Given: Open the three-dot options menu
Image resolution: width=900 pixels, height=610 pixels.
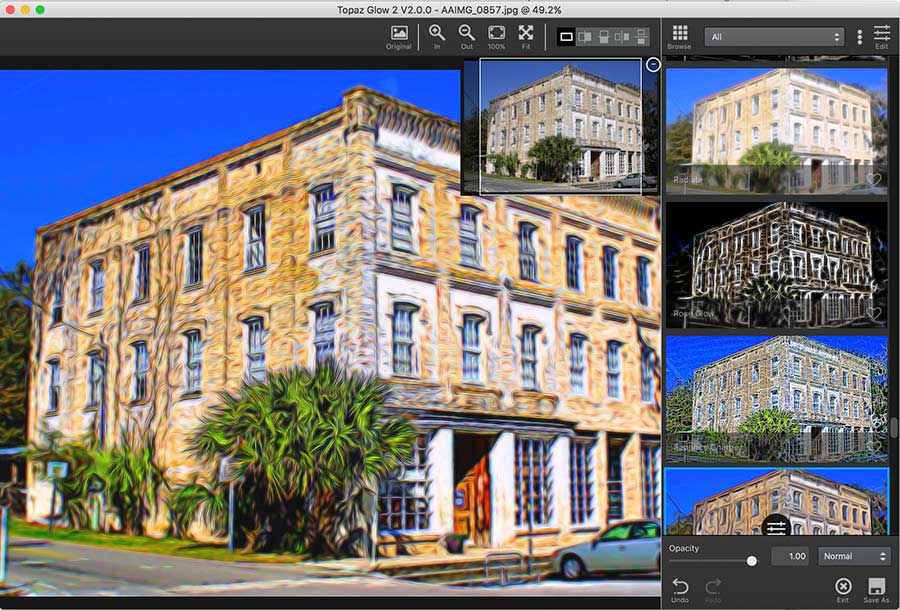Looking at the screenshot, I should coord(859,37).
